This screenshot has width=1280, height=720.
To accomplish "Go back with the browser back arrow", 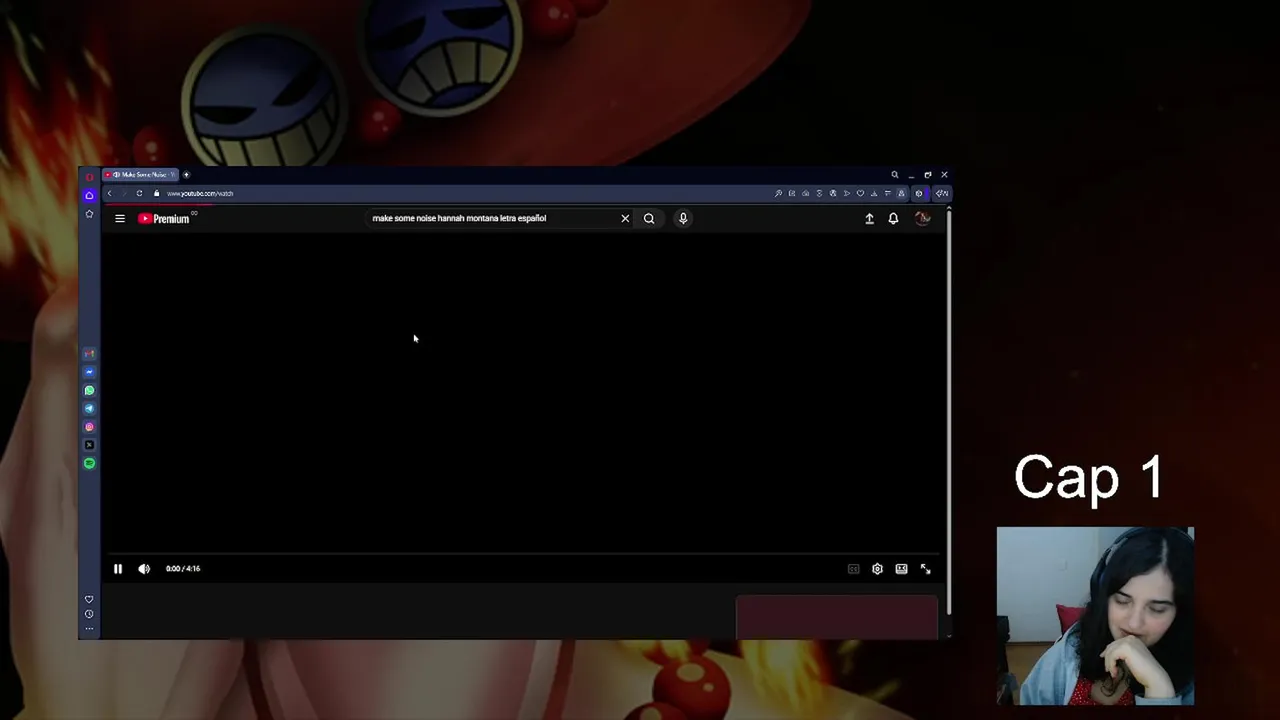I will click(x=110, y=194).
